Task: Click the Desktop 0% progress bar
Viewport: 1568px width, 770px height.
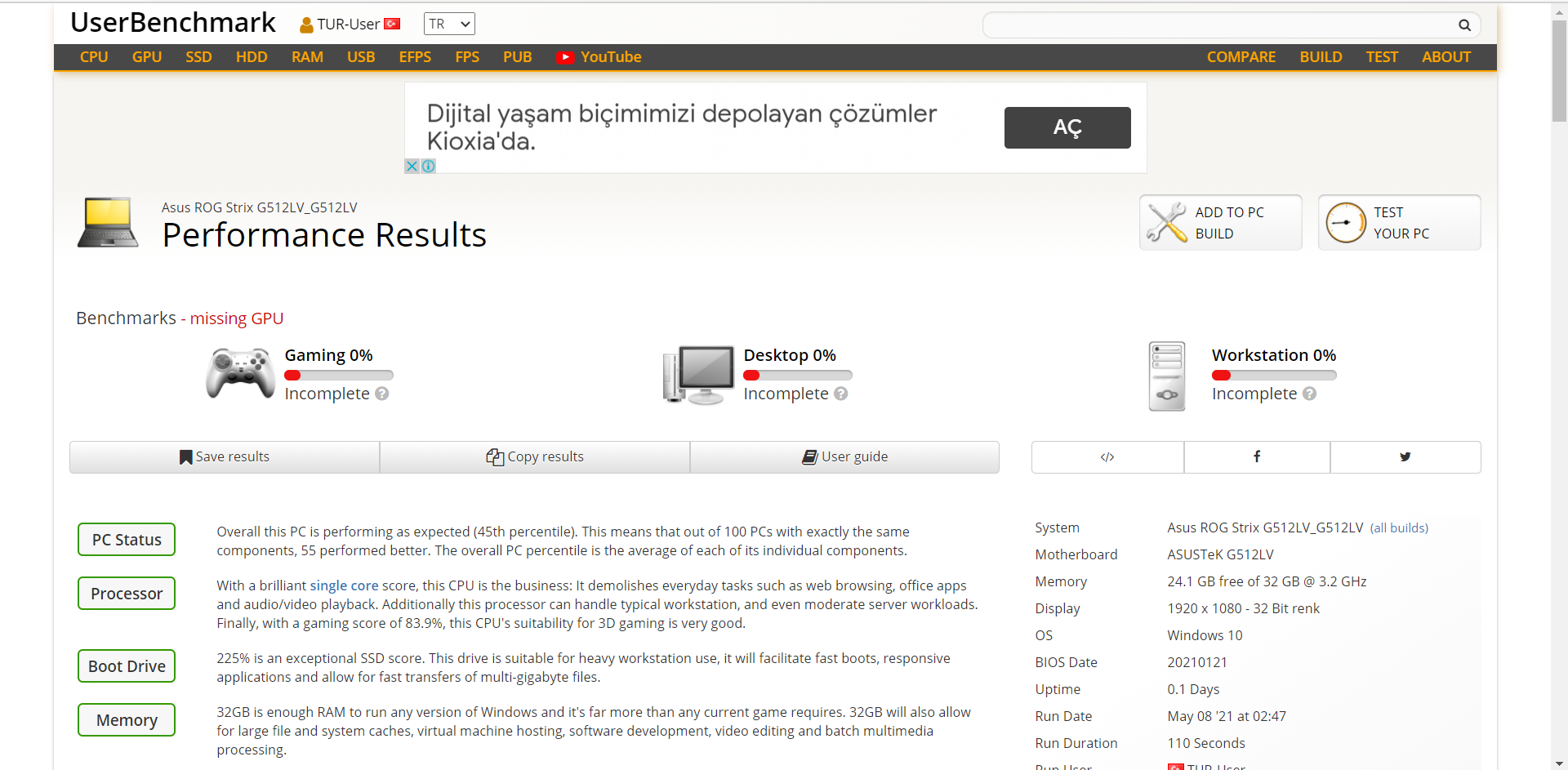Action: pos(798,376)
